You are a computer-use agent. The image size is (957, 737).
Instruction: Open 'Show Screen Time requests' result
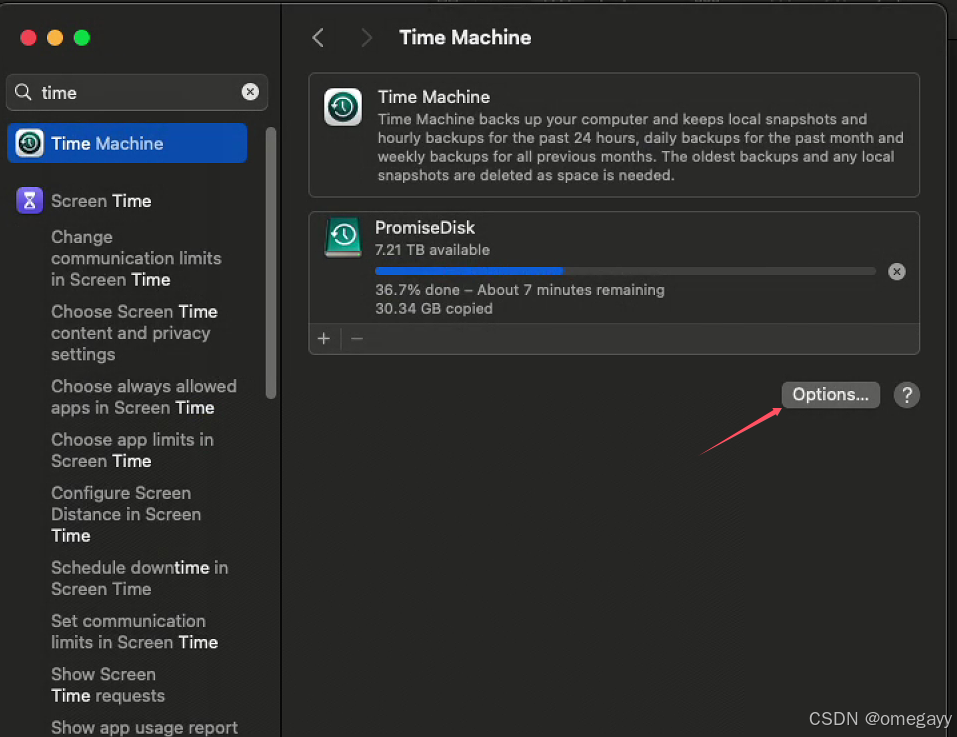[x=108, y=685]
